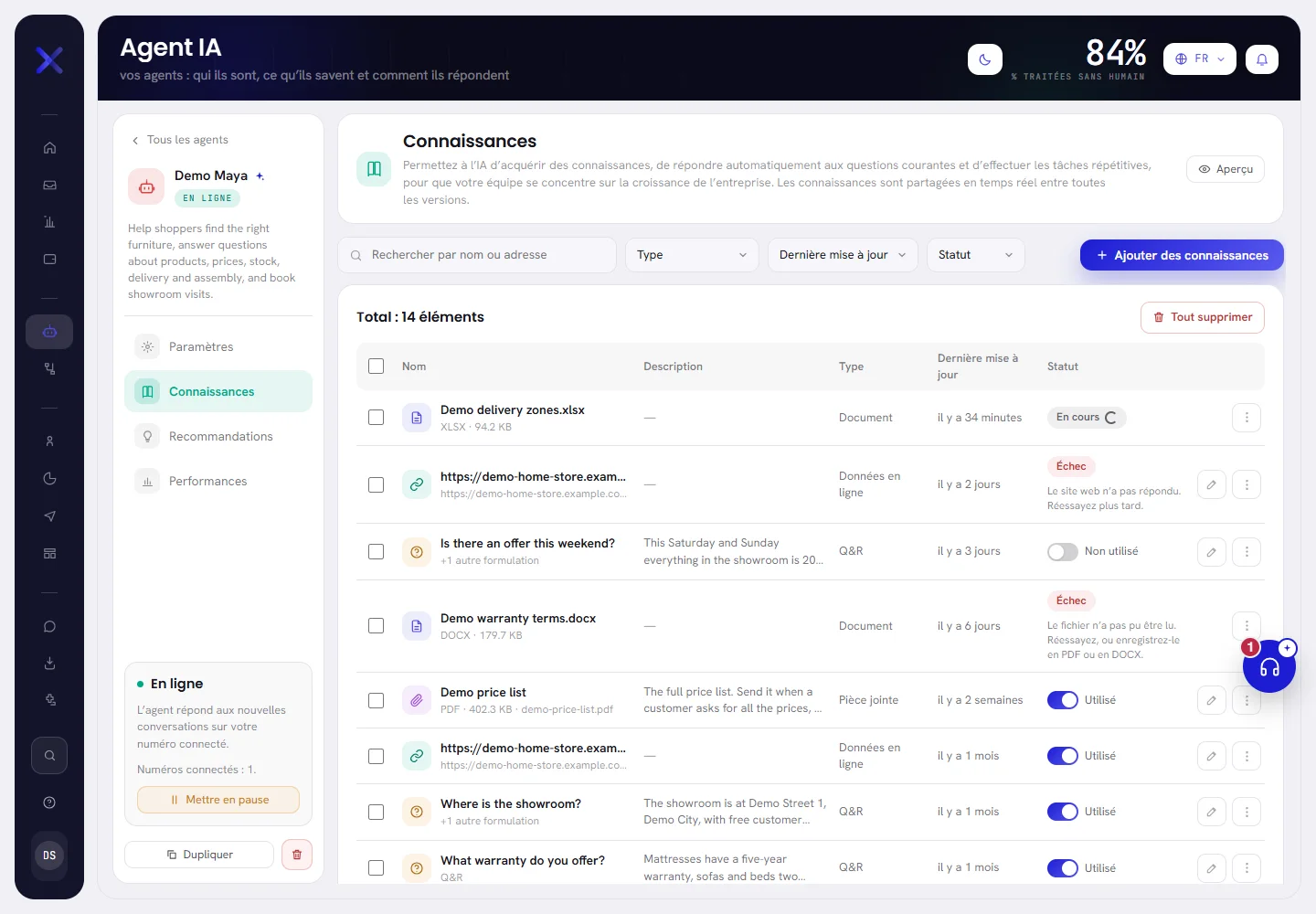The height and width of the screenshot is (914, 1316).
Task: Expand the Dernière mise à jour filter
Action: [842, 255]
